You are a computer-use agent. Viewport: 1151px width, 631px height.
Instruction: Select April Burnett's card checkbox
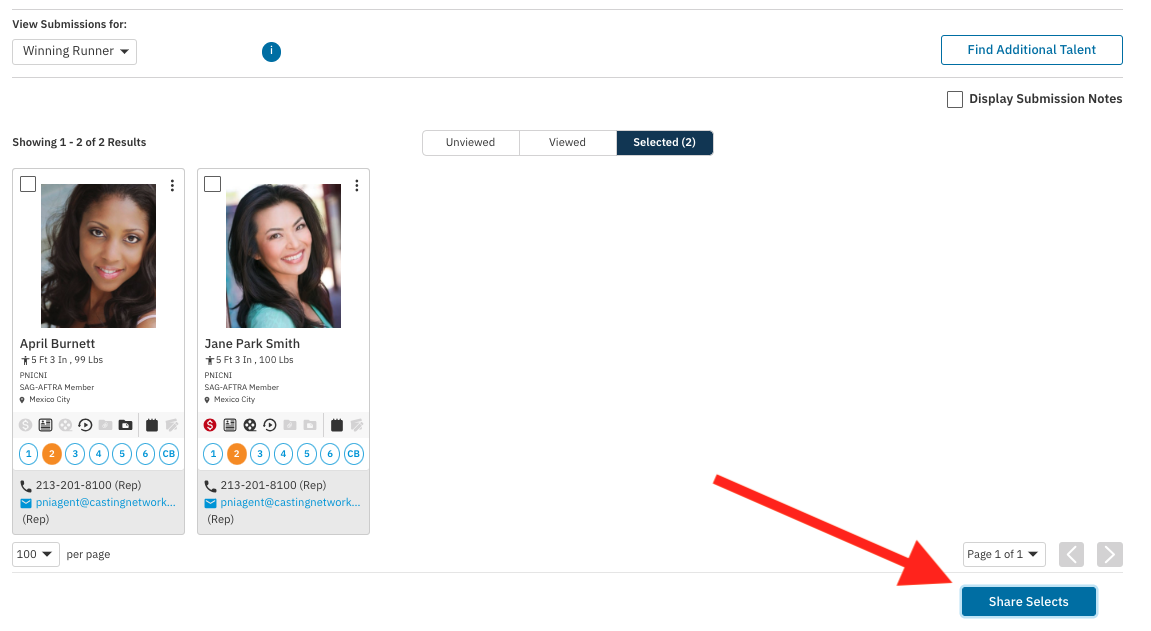point(28,184)
